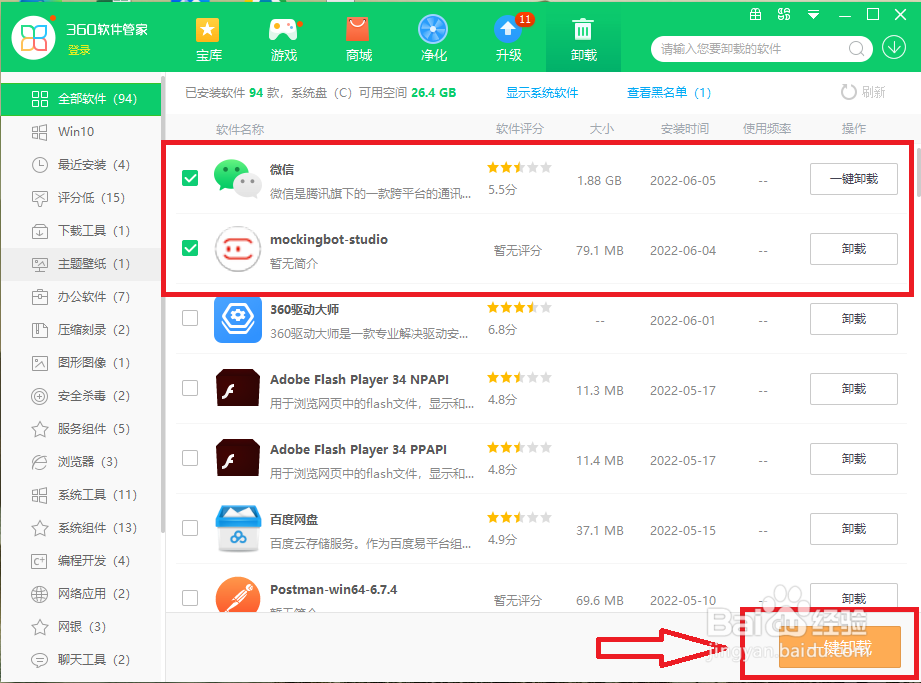Select 主题壁纸 (1) category

[x=81, y=264]
